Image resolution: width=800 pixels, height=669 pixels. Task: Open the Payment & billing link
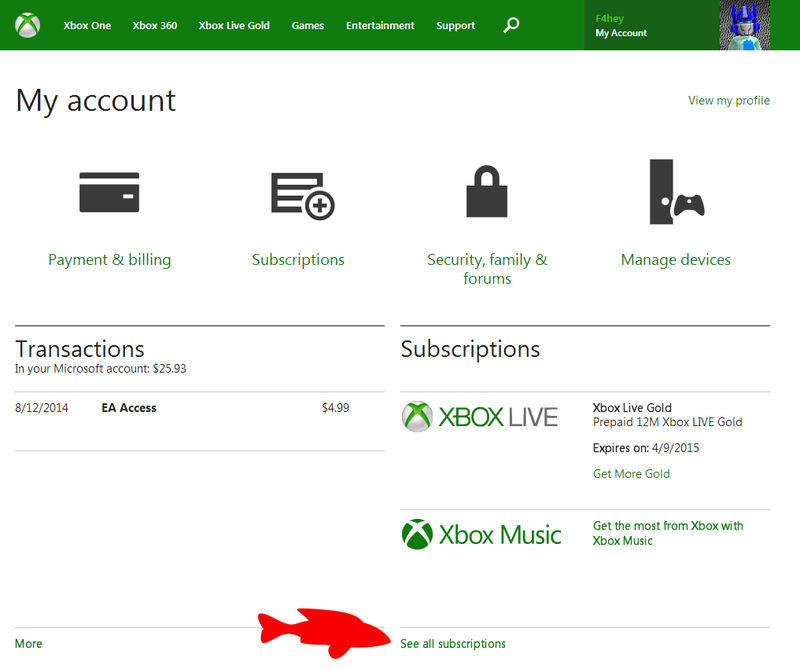coord(109,260)
